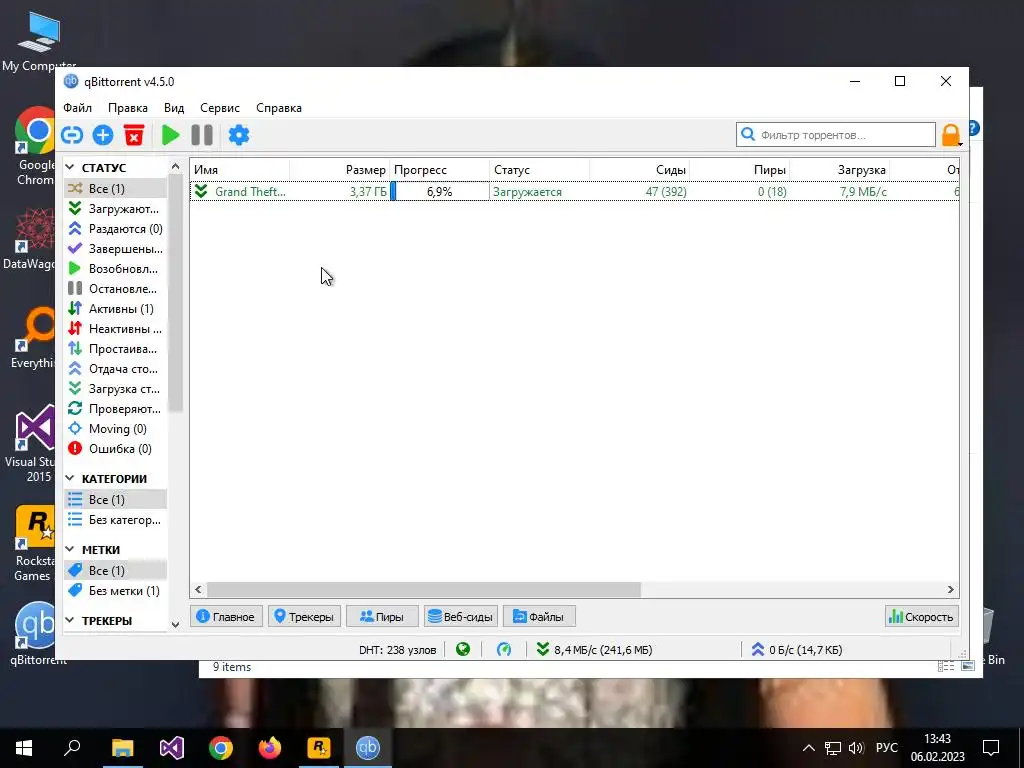
Task: Select the Загрузка стоит filter
Action: click(x=116, y=389)
